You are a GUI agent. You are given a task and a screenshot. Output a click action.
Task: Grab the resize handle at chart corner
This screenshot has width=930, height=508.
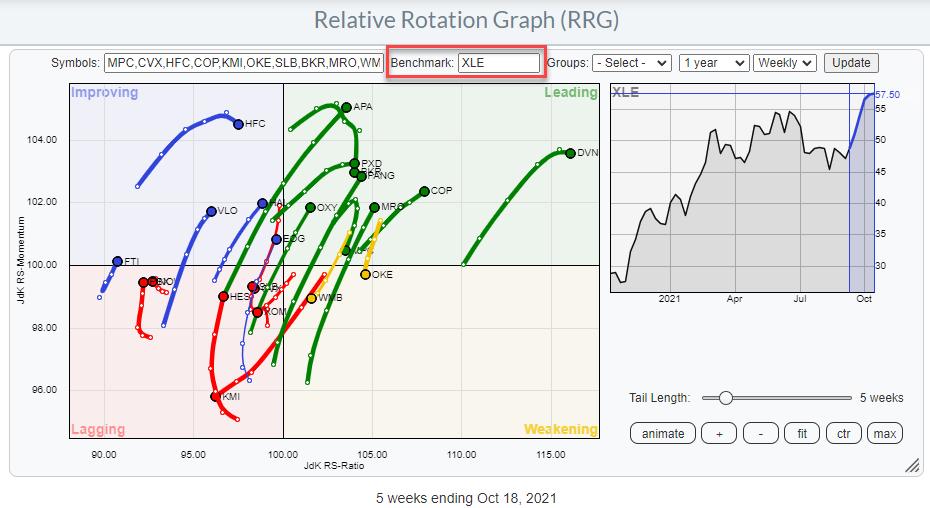[911, 466]
